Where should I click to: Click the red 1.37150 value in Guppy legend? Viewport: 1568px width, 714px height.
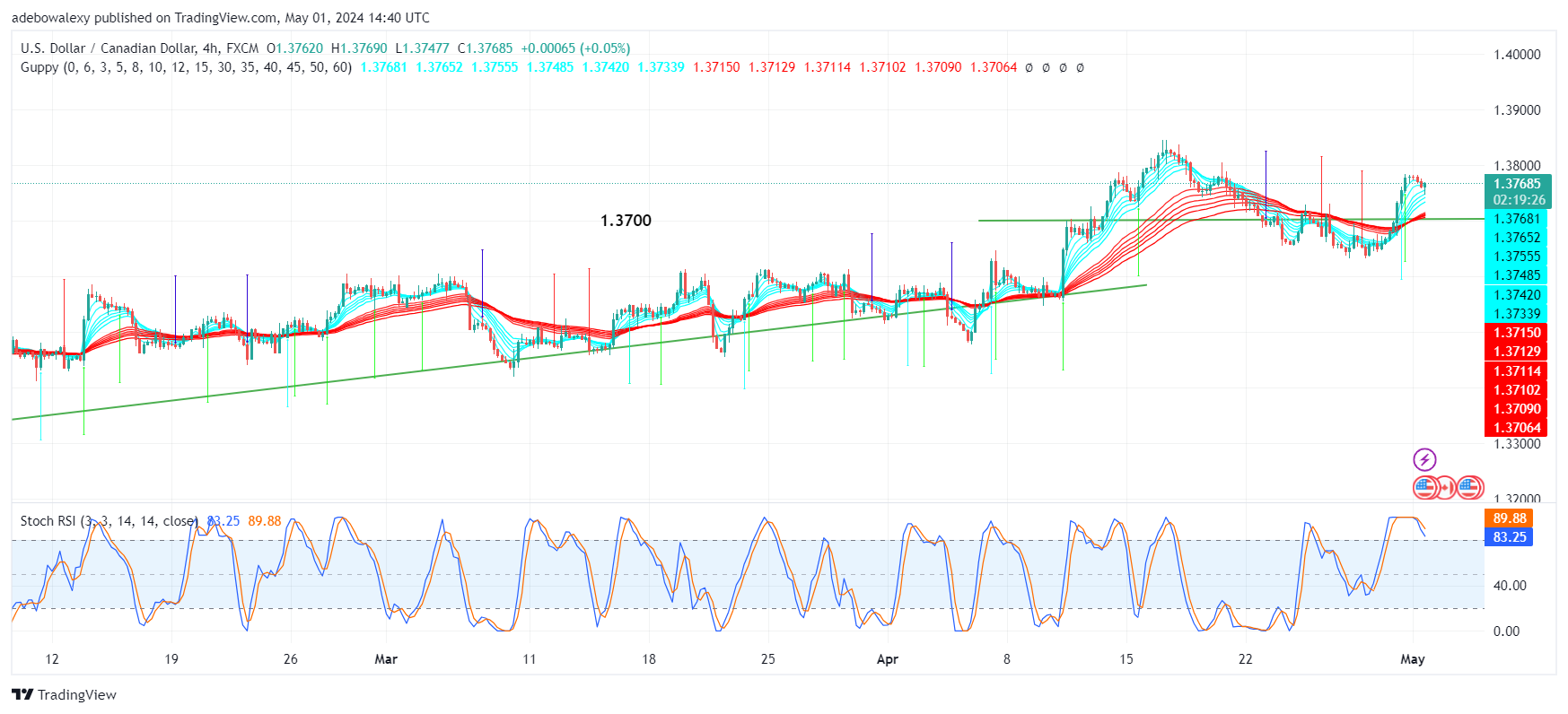tap(716, 67)
